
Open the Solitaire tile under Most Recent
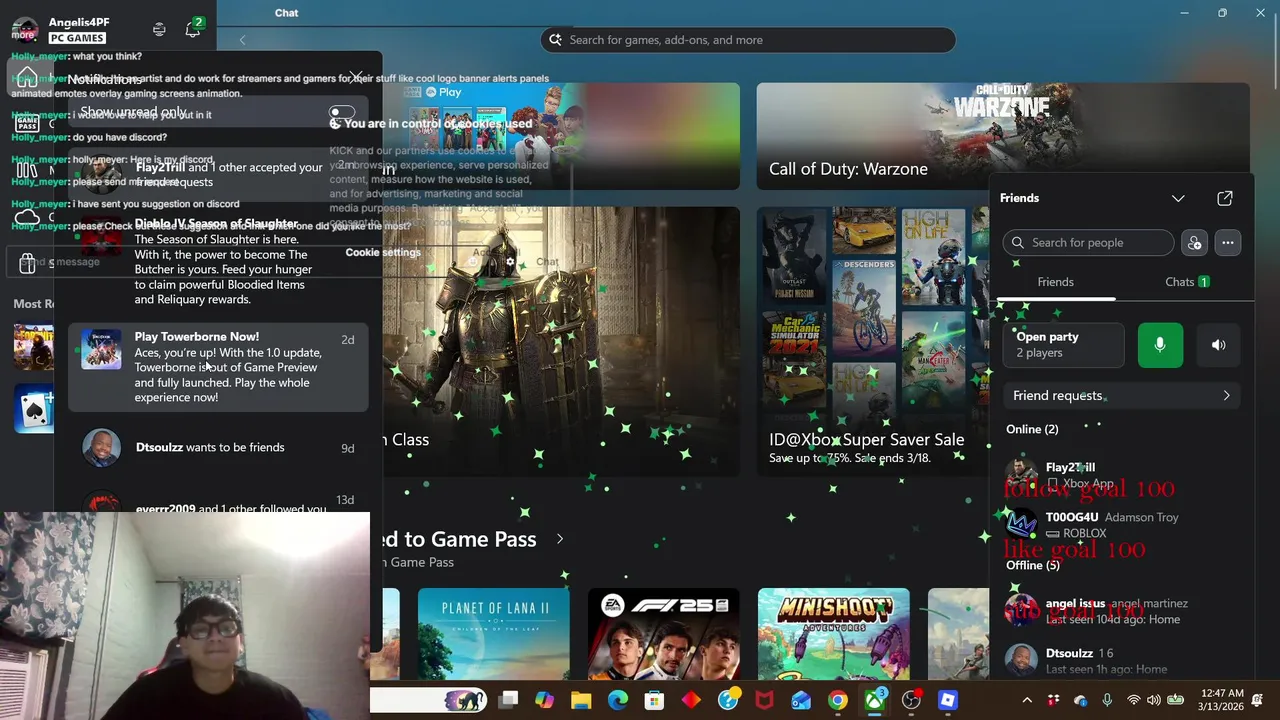coord(34,408)
